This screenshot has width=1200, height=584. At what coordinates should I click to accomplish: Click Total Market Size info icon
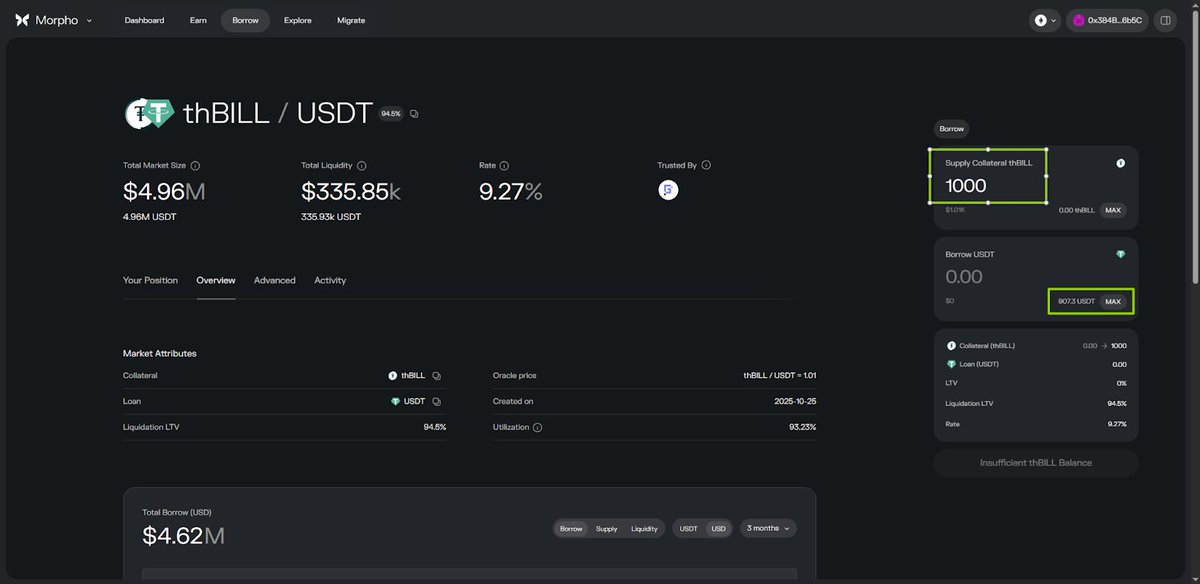click(195, 166)
